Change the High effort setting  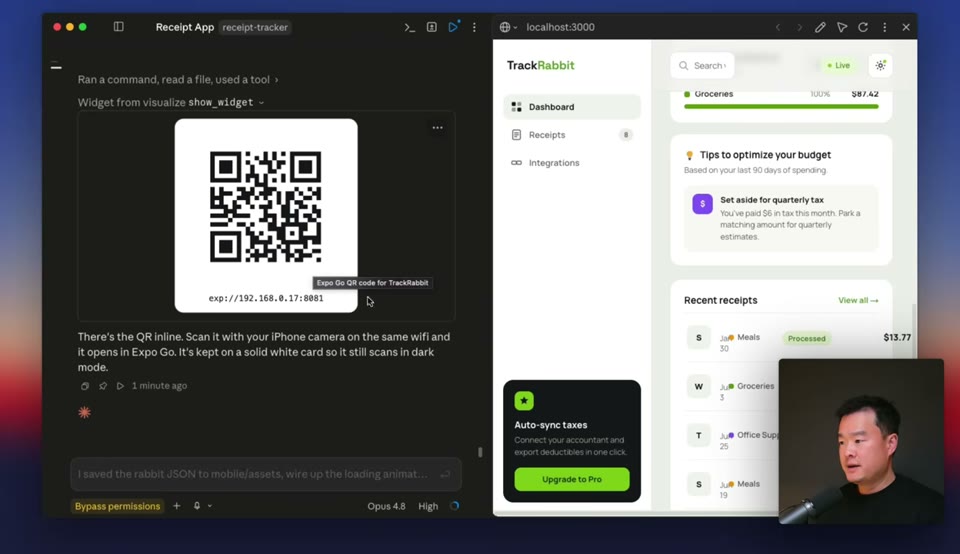click(428, 506)
